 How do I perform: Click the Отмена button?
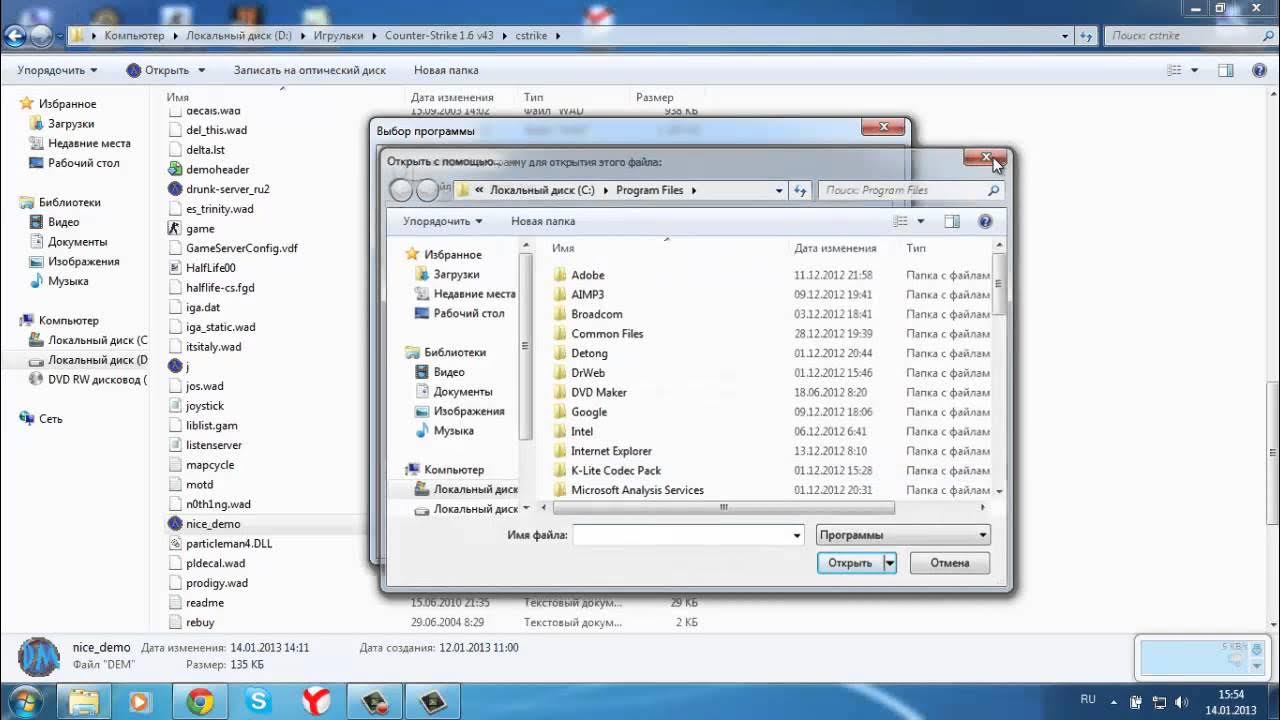click(950, 563)
